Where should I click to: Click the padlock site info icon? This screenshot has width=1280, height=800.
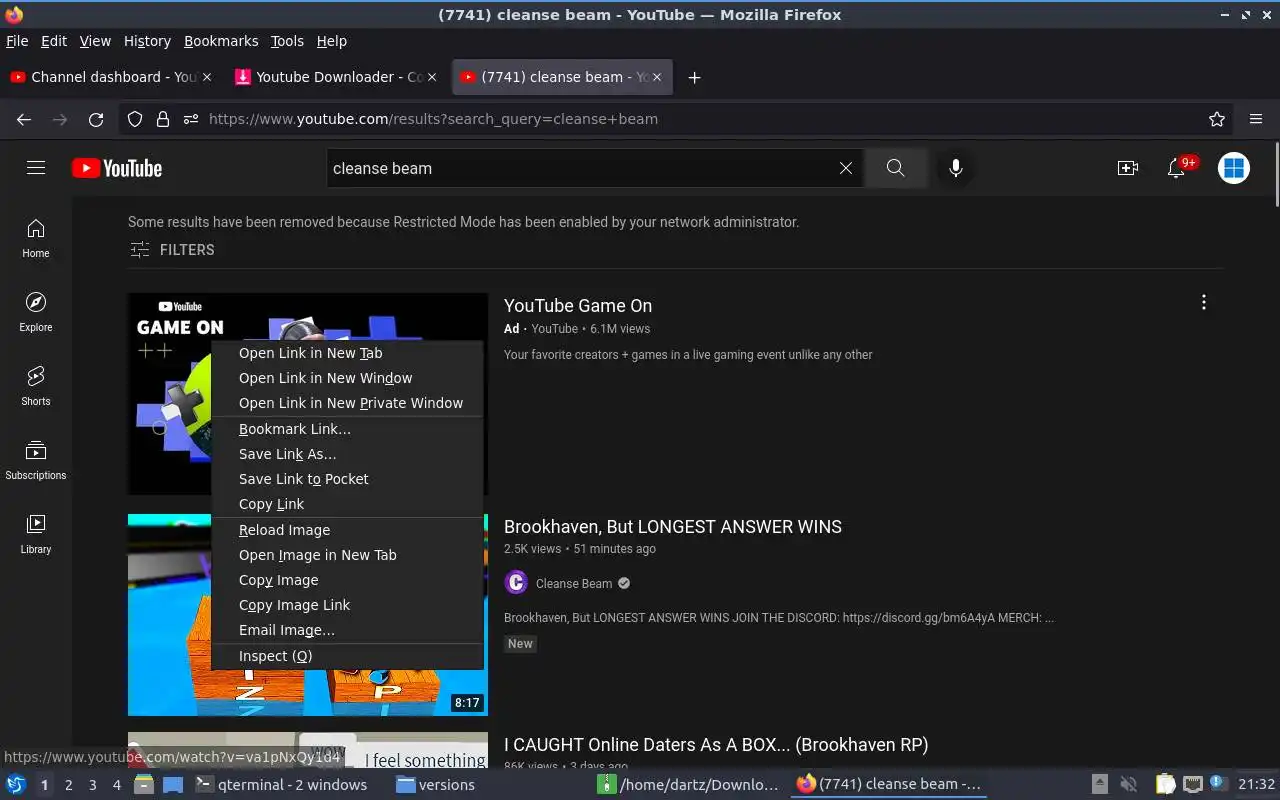(162, 119)
